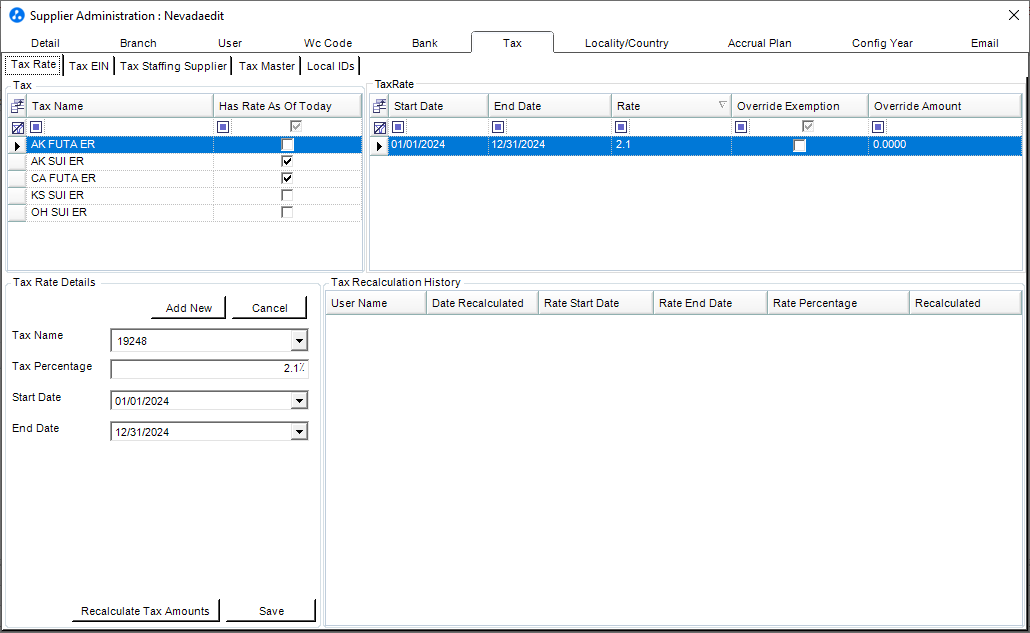
Task: Toggle Override Exemption filter row checkbox
Action: [x=808, y=126]
